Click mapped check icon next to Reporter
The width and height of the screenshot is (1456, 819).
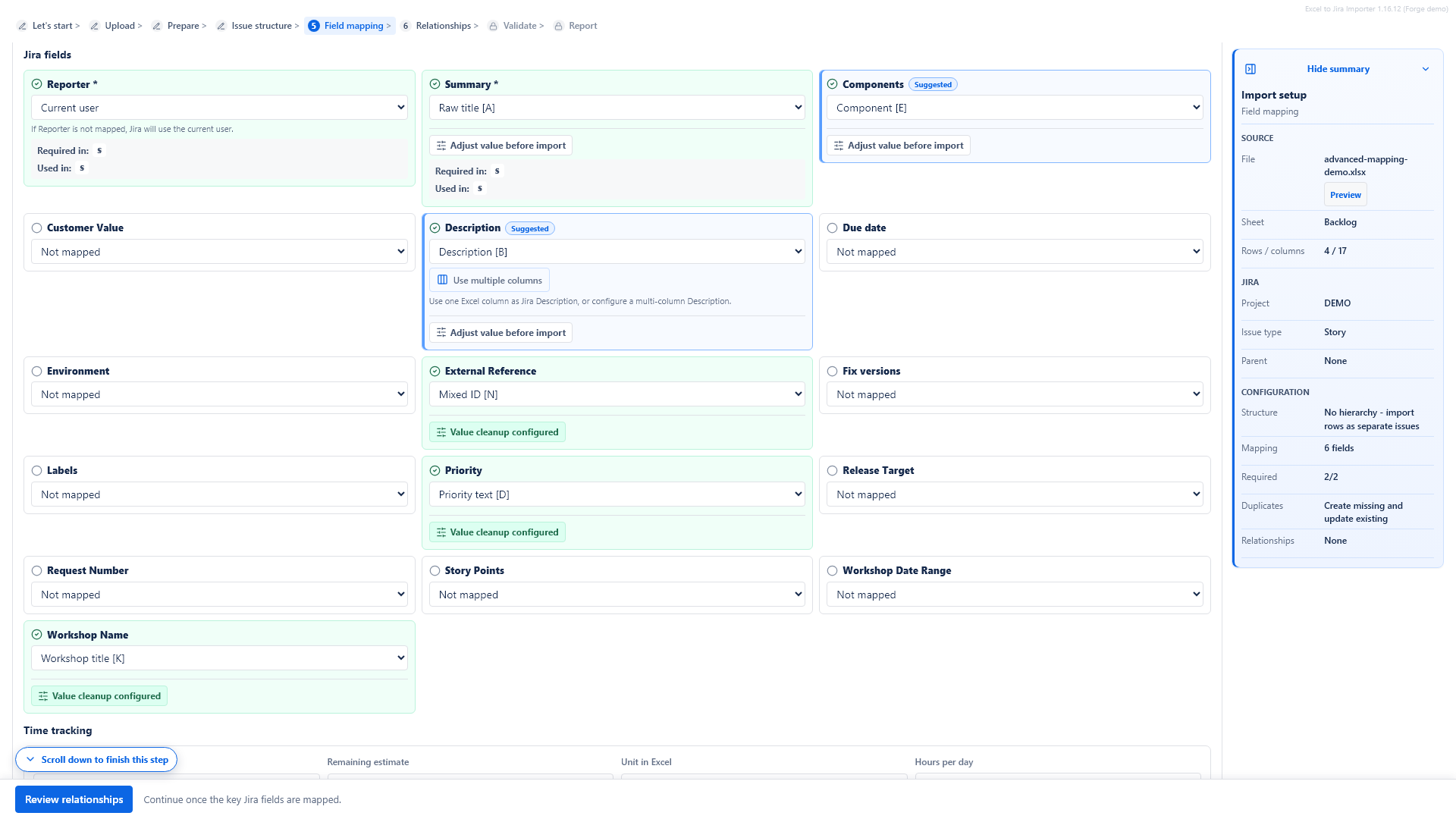pyautogui.click(x=36, y=84)
